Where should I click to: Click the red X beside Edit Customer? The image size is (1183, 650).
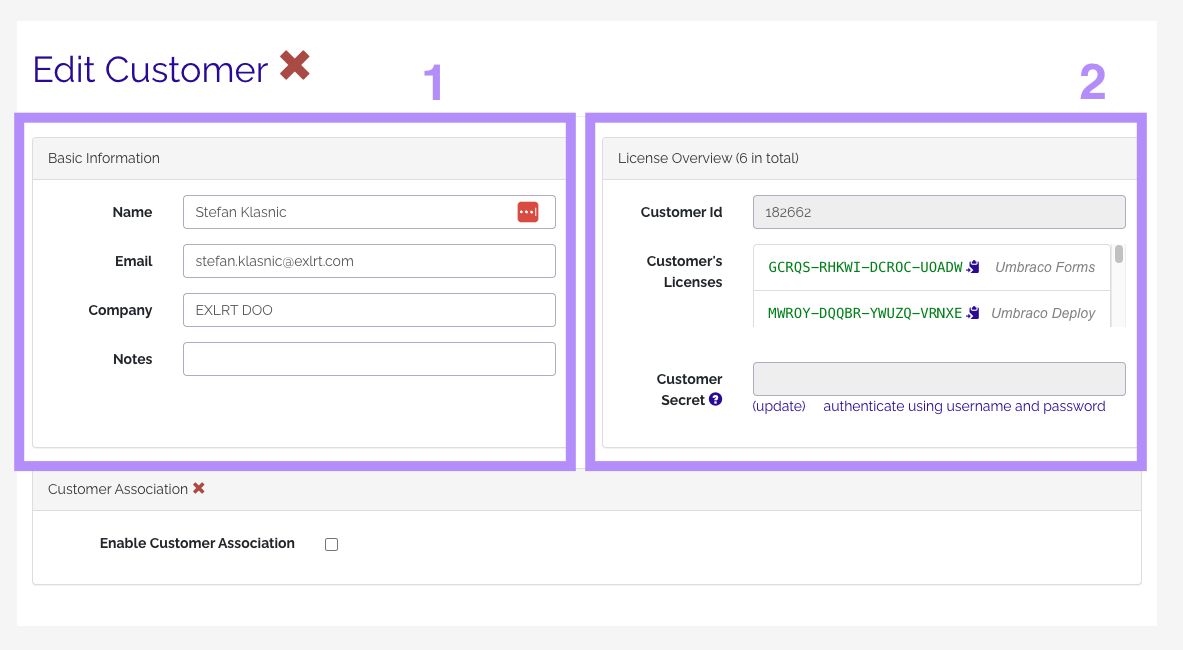(x=294, y=67)
